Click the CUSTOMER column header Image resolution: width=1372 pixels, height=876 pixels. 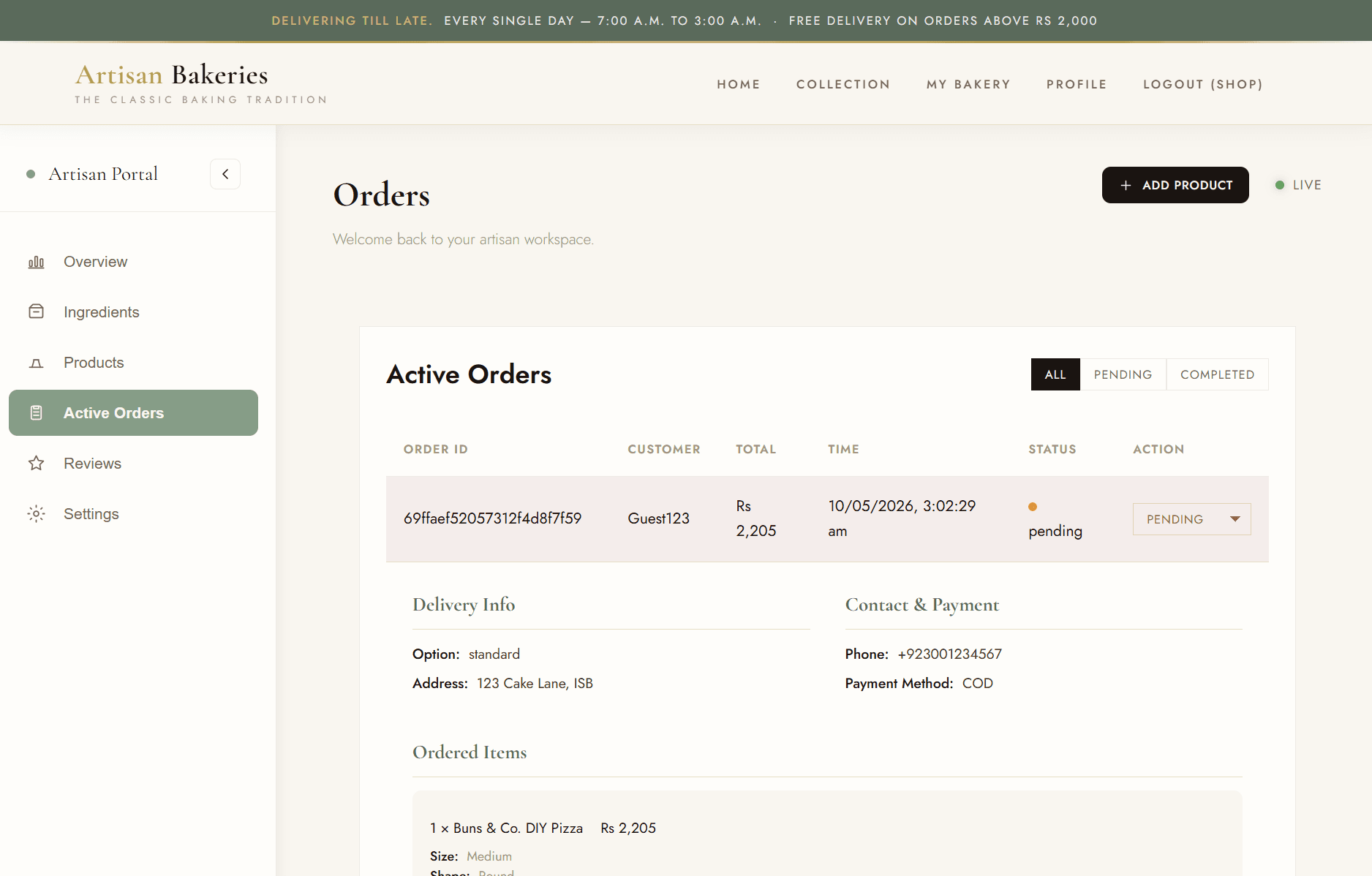coord(664,449)
